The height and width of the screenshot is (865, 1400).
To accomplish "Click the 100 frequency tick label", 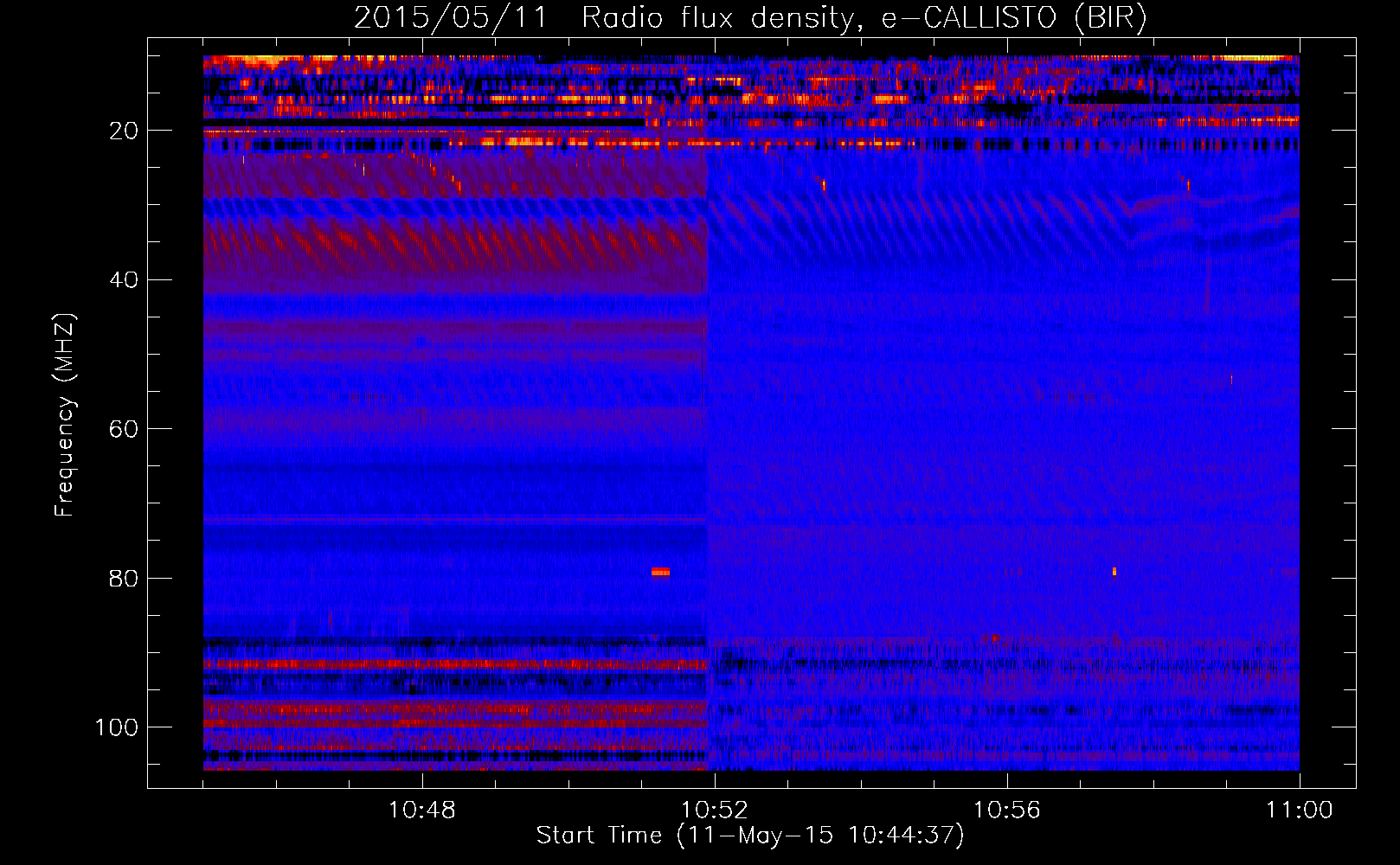I will pyautogui.click(x=117, y=727).
